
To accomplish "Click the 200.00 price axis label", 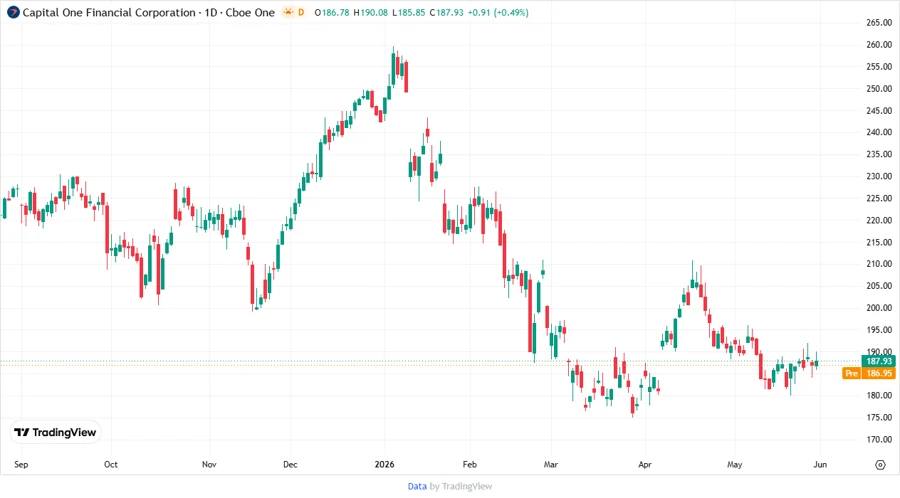I will pyautogui.click(x=879, y=308).
